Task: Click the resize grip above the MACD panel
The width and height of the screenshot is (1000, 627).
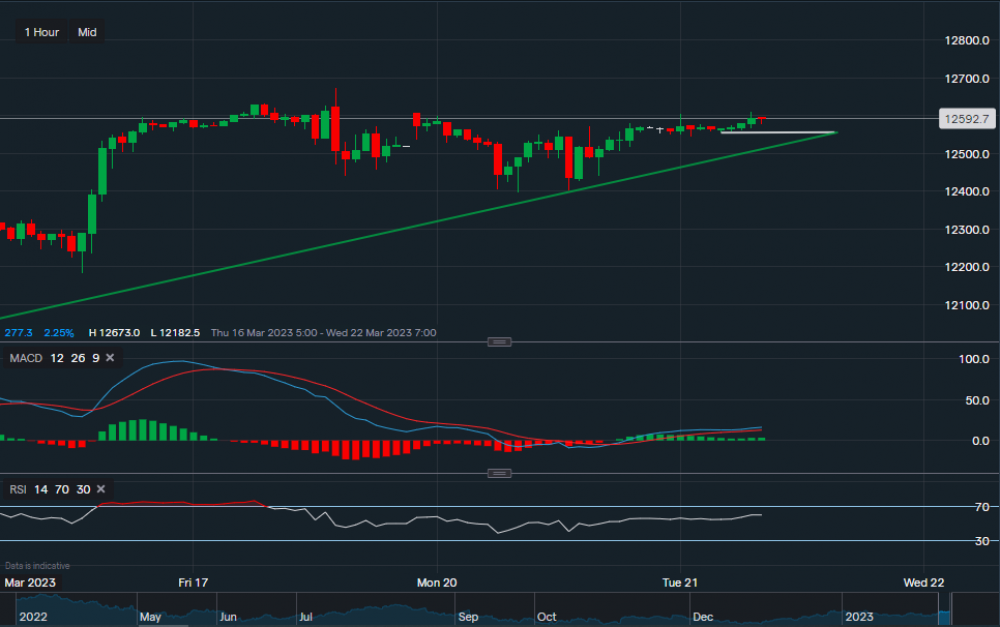Action: [x=500, y=341]
